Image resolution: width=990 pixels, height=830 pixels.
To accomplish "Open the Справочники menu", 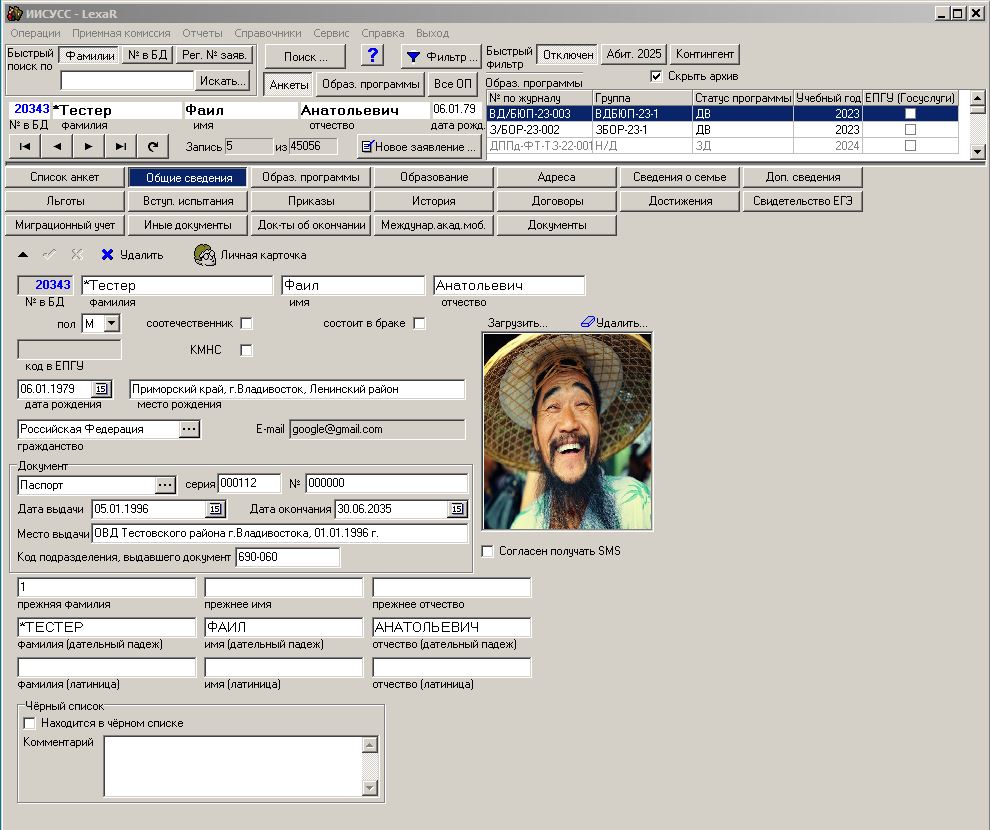I will coord(267,33).
